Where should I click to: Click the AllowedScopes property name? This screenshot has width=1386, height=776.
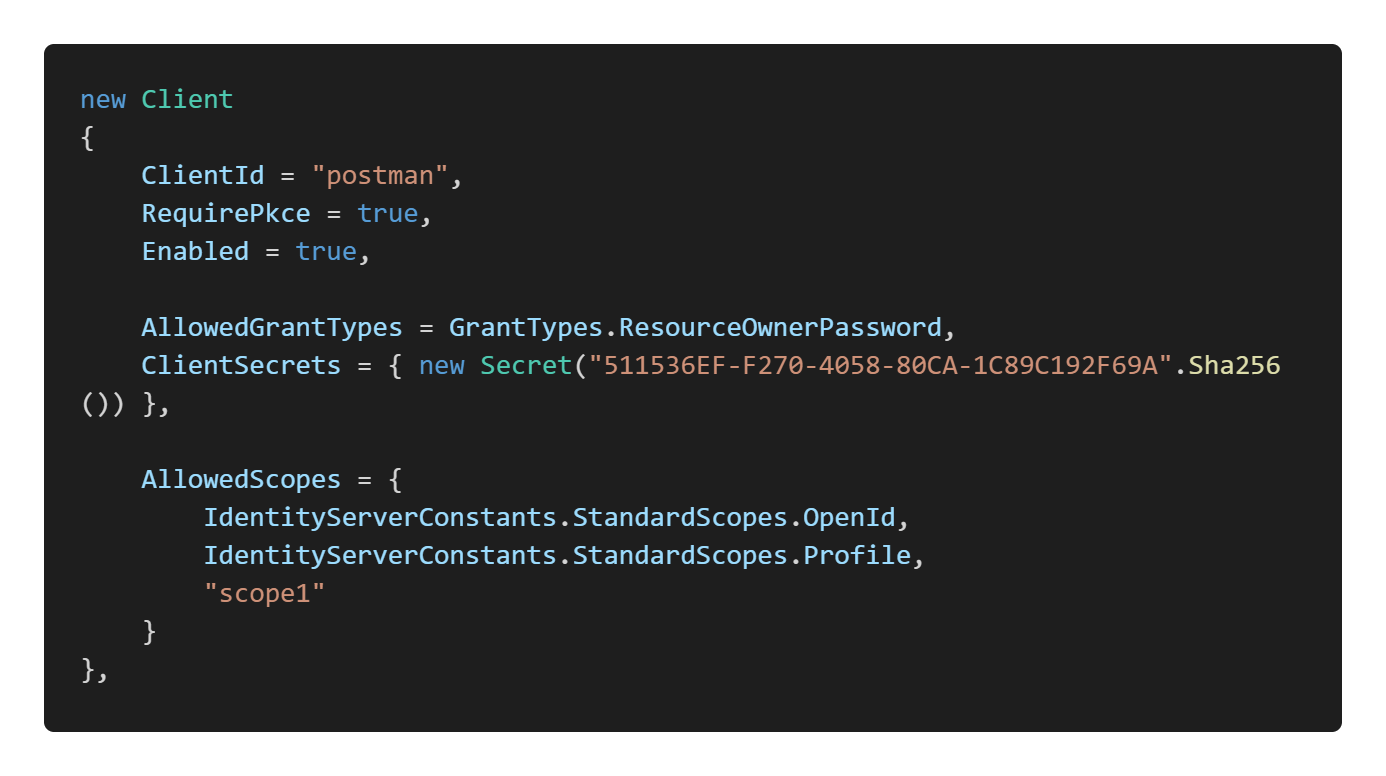tap(241, 479)
